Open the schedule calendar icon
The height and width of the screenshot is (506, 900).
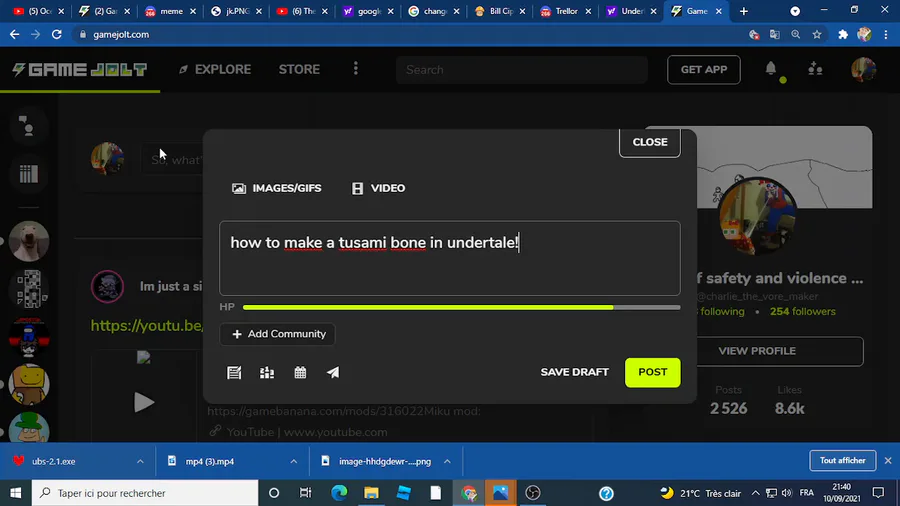point(300,372)
